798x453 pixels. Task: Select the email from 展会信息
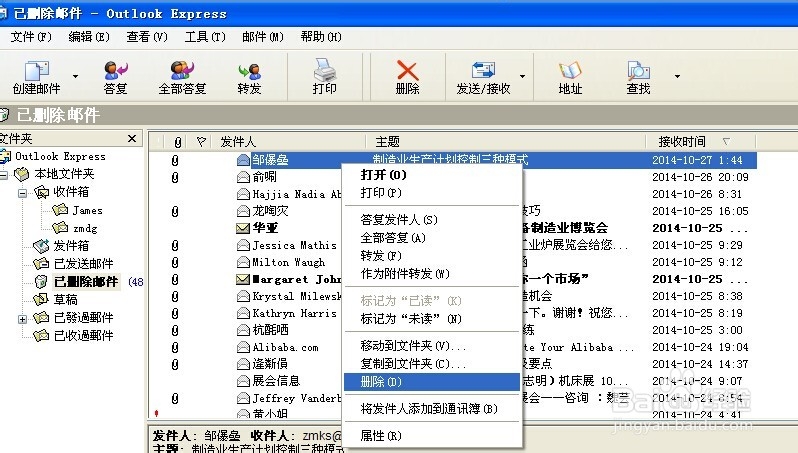tap(276, 381)
